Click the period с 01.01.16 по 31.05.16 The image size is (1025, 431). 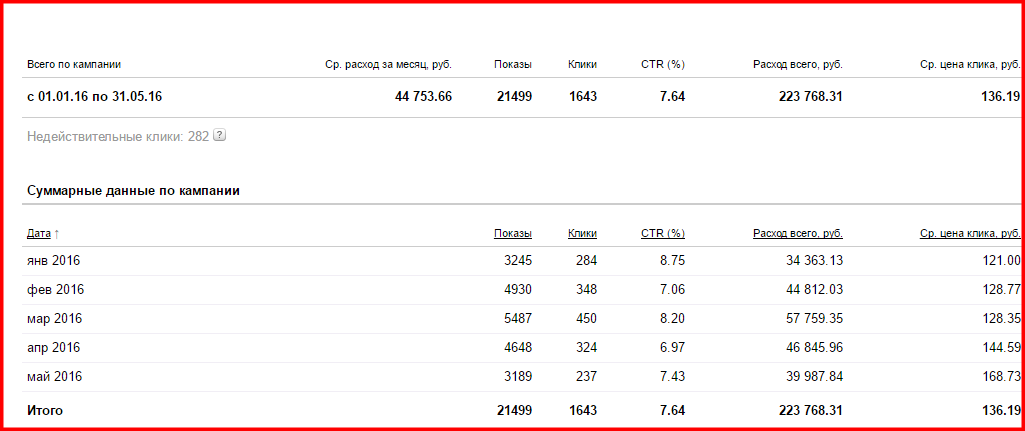[94, 97]
